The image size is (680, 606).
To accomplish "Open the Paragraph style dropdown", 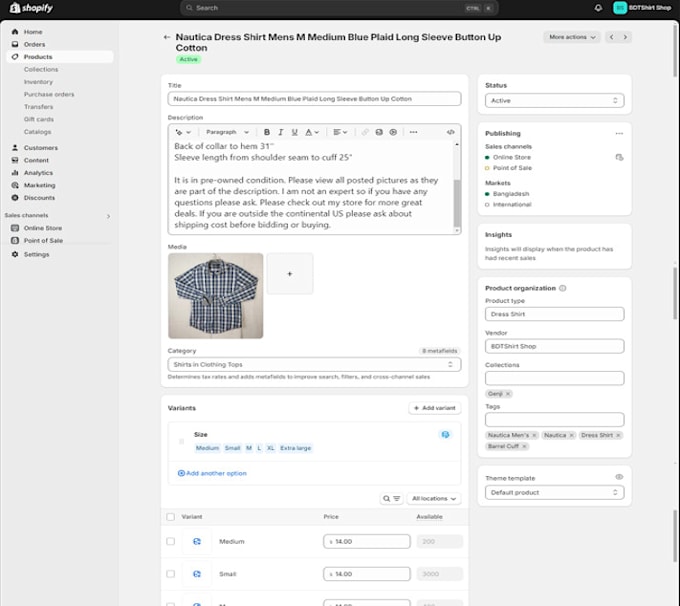I will [x=227, y=132].
